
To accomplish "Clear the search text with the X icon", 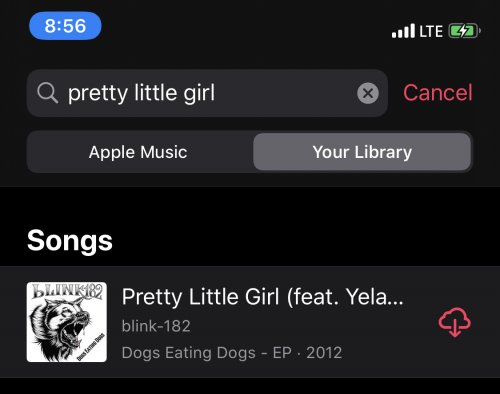I will (x=368, y=93).
